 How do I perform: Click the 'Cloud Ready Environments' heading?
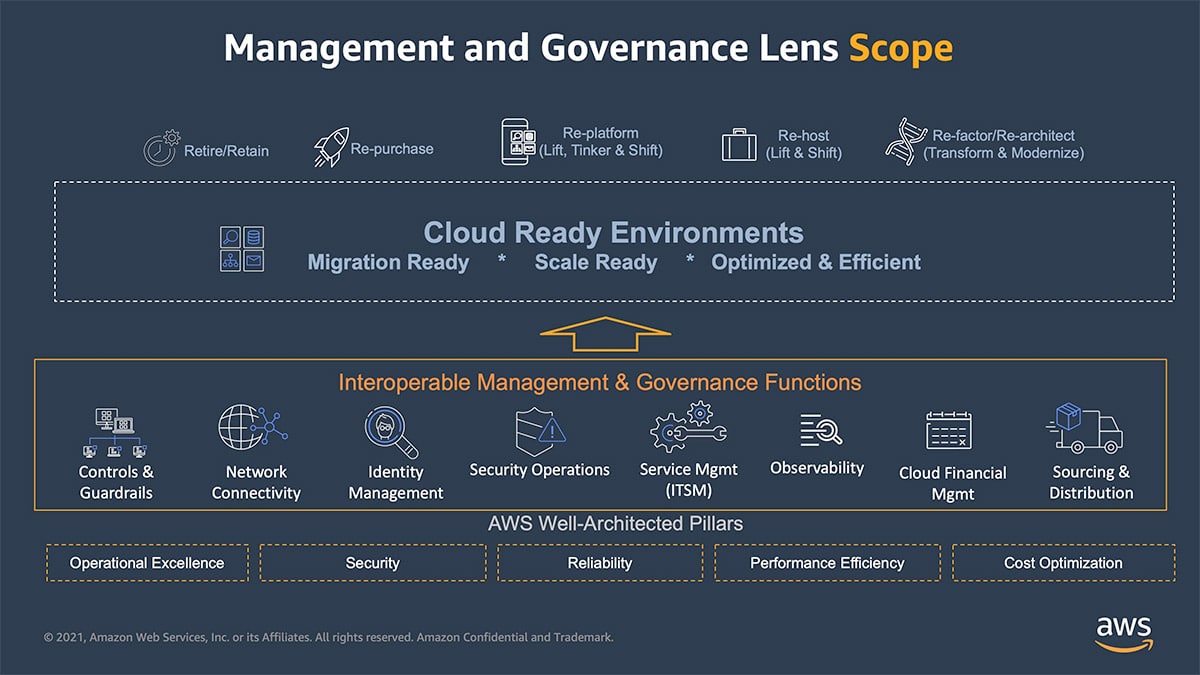point(613,233)
